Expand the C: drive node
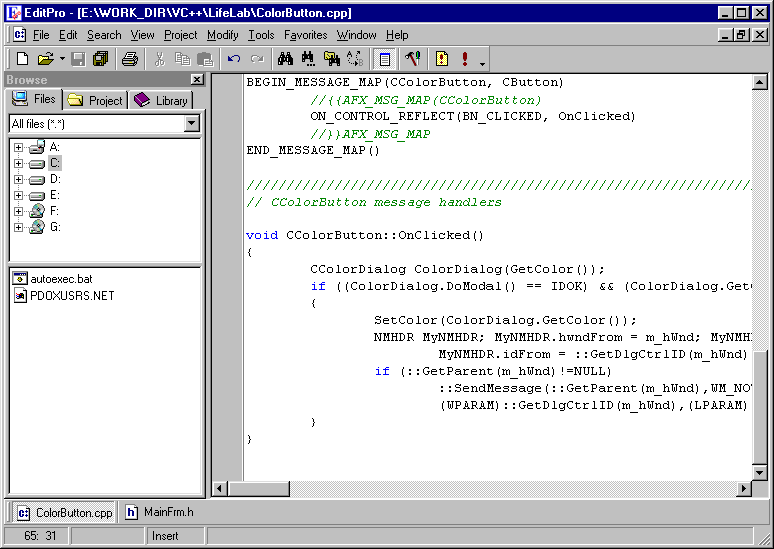 (18, 163)
